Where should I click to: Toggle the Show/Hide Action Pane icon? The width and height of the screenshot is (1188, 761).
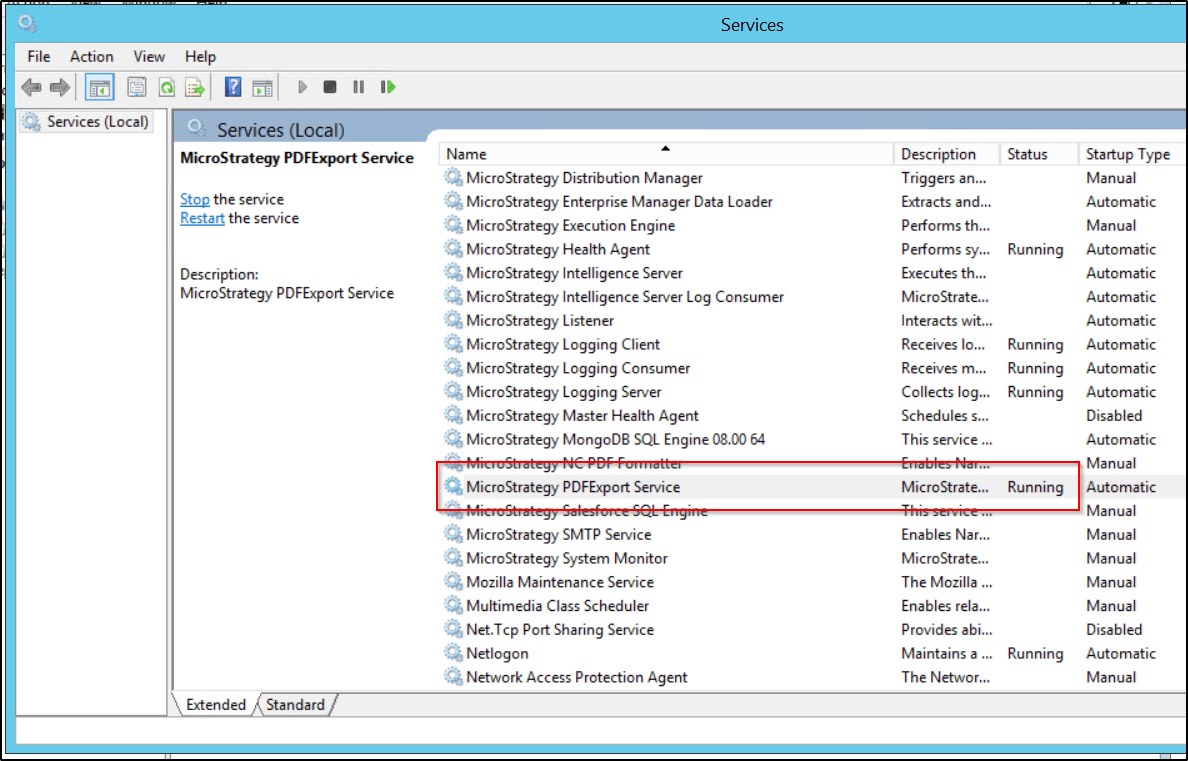(x=262, y=87)
